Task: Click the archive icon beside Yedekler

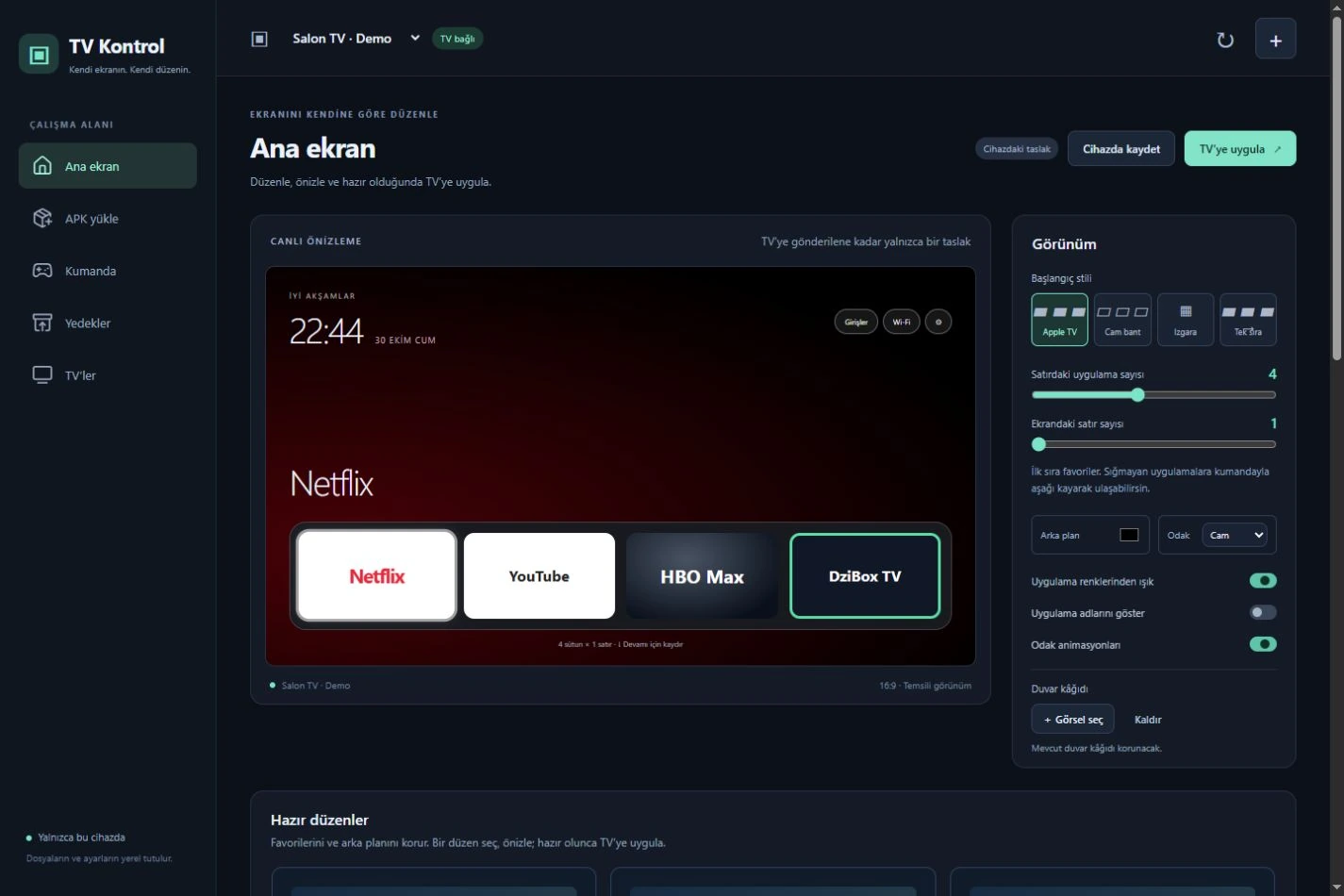Action: pyautogui.click(x=42, y=323)
